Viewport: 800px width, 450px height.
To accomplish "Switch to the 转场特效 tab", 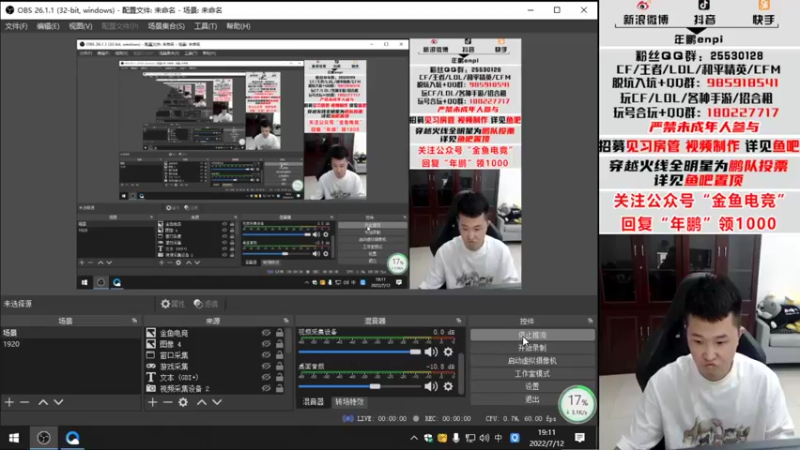I will click(349, 402).
